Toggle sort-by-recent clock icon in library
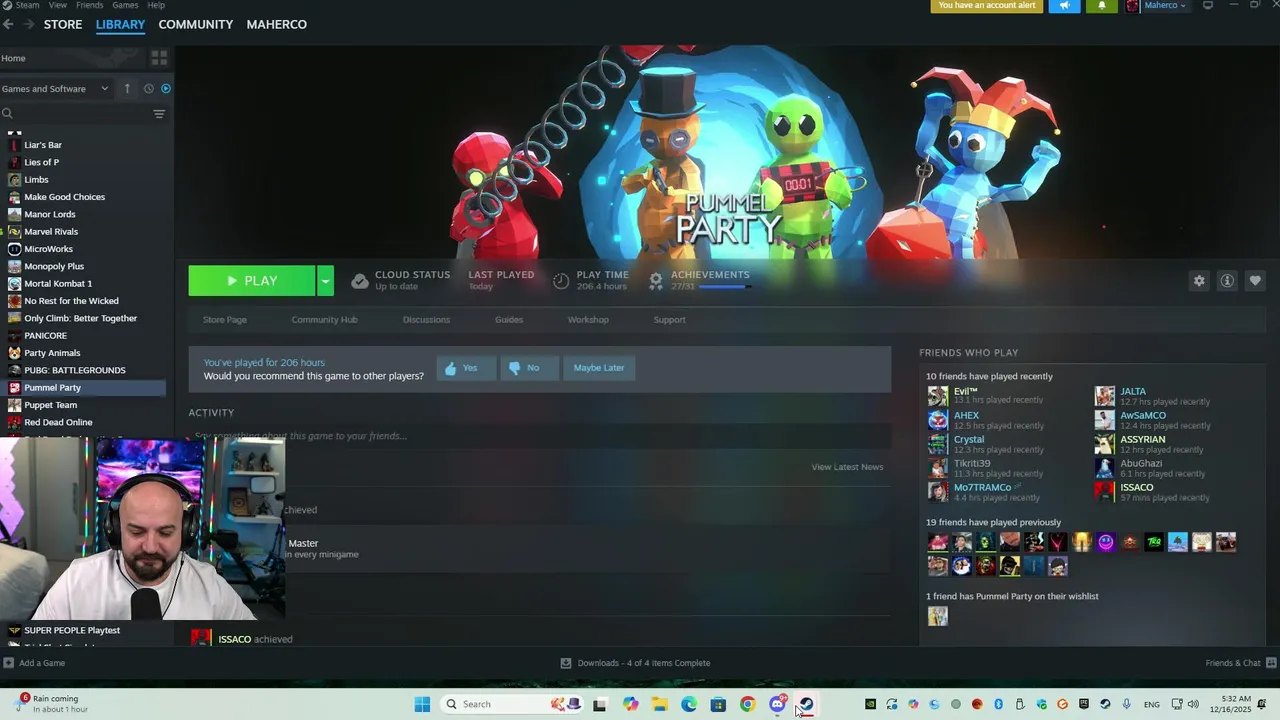The image size is (1280, 720). pos(148,89)
